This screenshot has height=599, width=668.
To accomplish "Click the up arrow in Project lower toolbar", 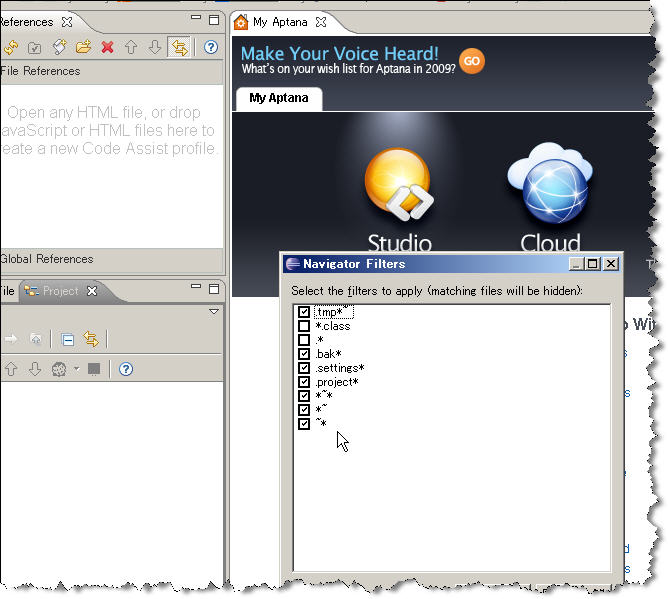I will (12, 369).
